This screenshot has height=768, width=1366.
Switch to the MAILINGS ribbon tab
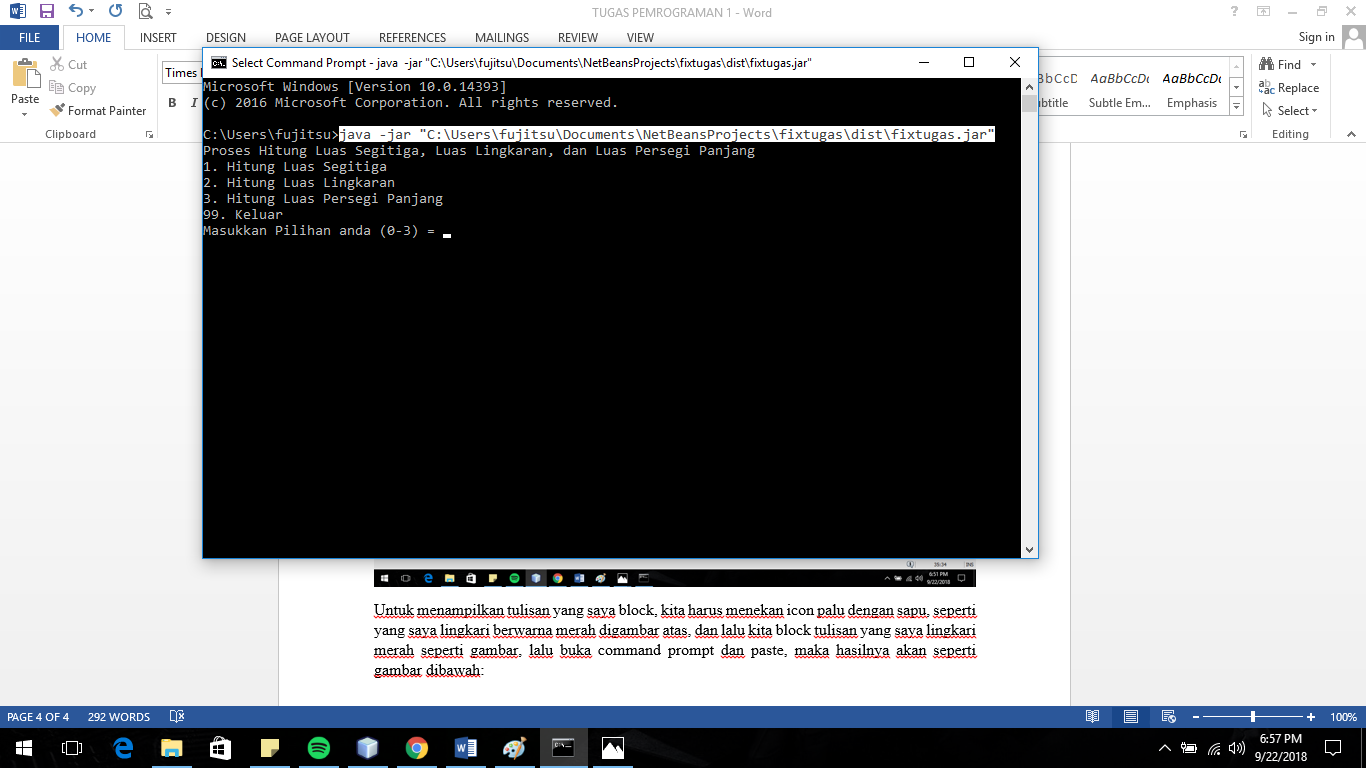pos(502,37)
